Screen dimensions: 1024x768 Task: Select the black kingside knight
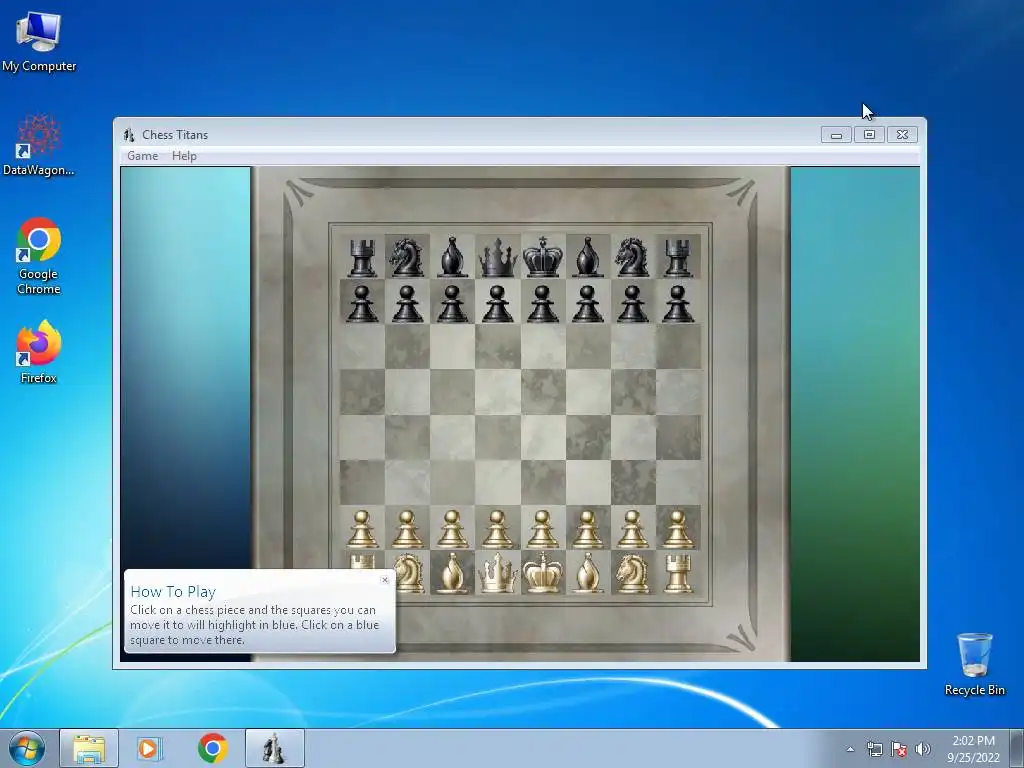(x=632, y=257)
